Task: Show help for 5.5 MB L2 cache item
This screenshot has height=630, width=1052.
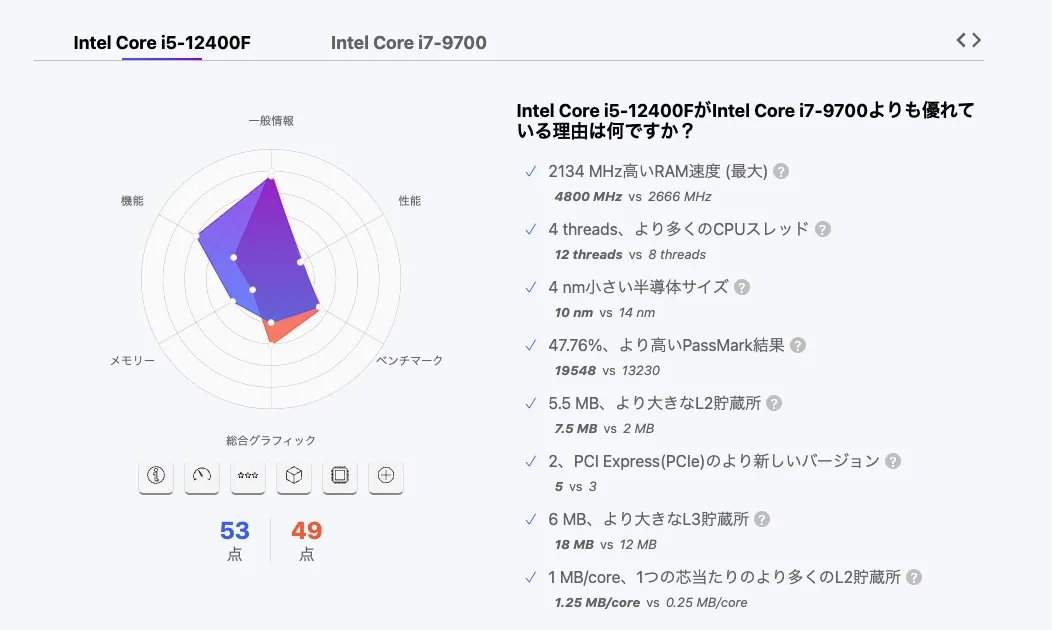Action: 774,403
